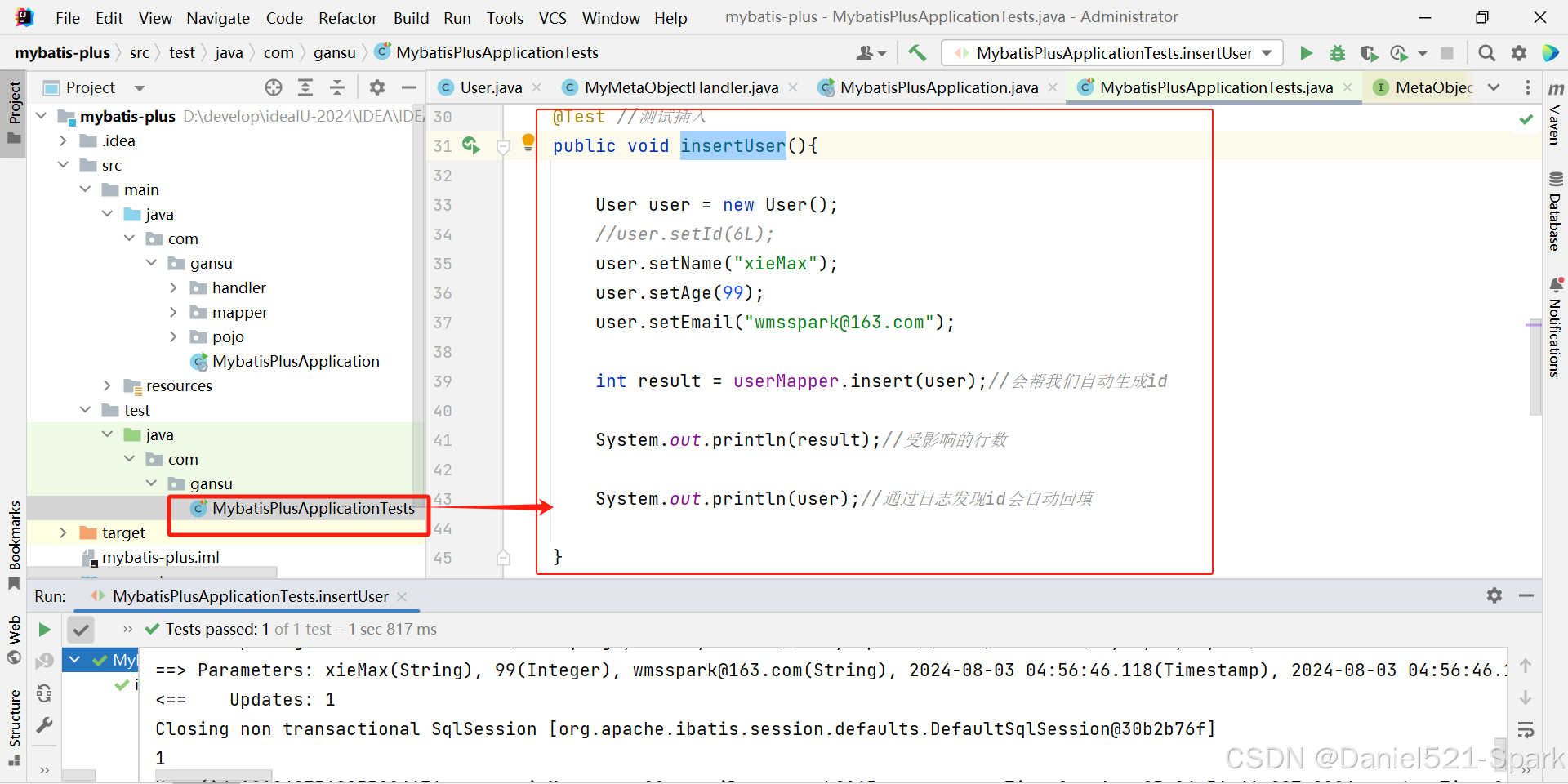Open the run configuration selector dropdown
Screen dimensions: 1568x784
pyautogui.click(x=1112, y=53)
